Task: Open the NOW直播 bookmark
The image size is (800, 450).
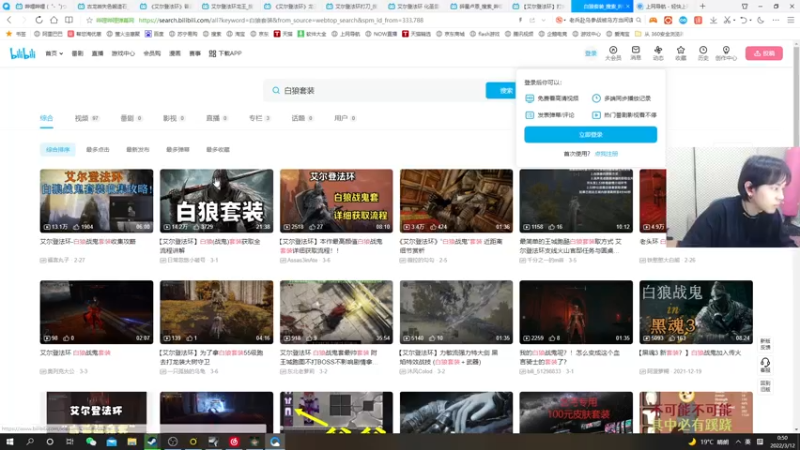Action: click(381, 34)
